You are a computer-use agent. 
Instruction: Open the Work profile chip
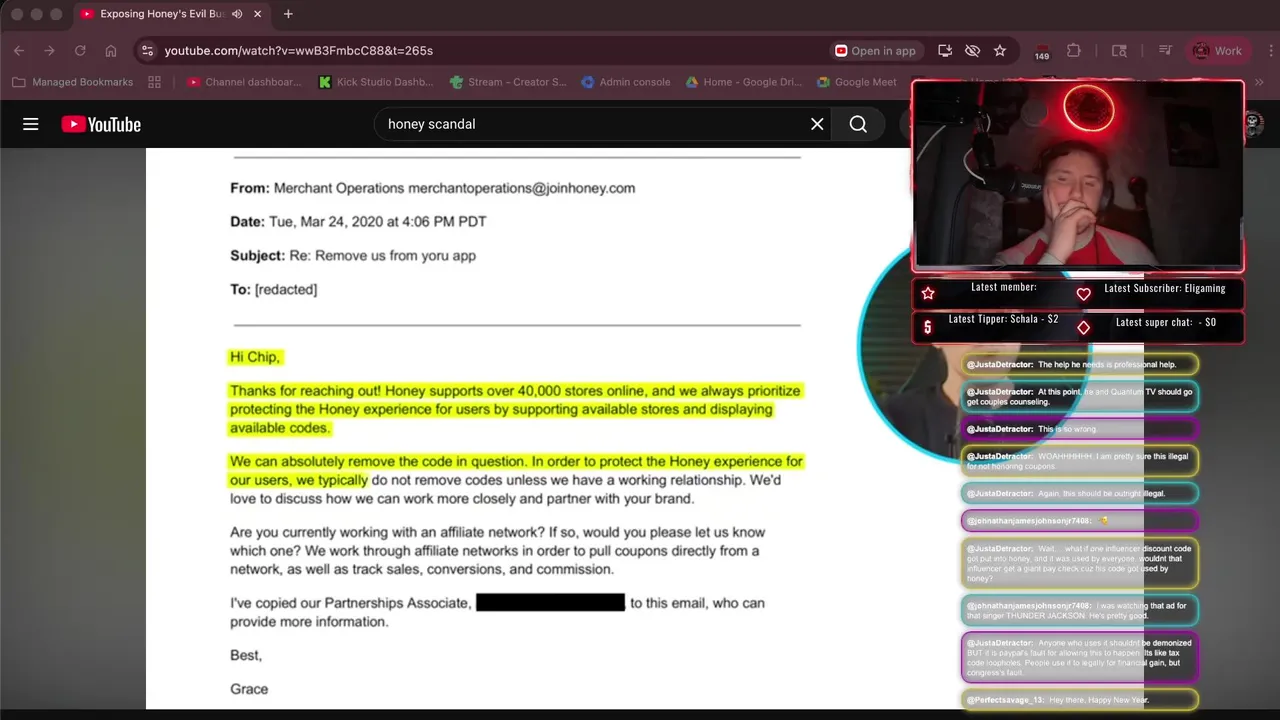[x=1217, y=50]
